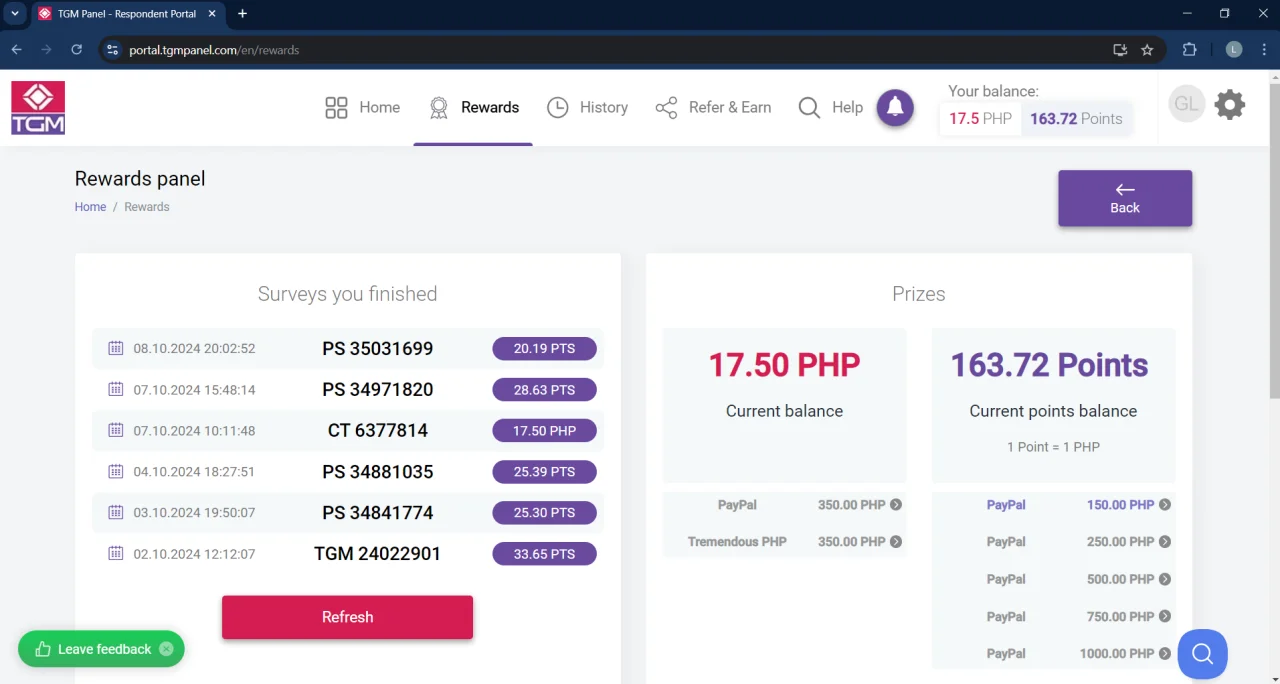This screenshot has width=1280, height=684.
Task: Open Chrome menu three dots
Action: [x=1264, y=50]
